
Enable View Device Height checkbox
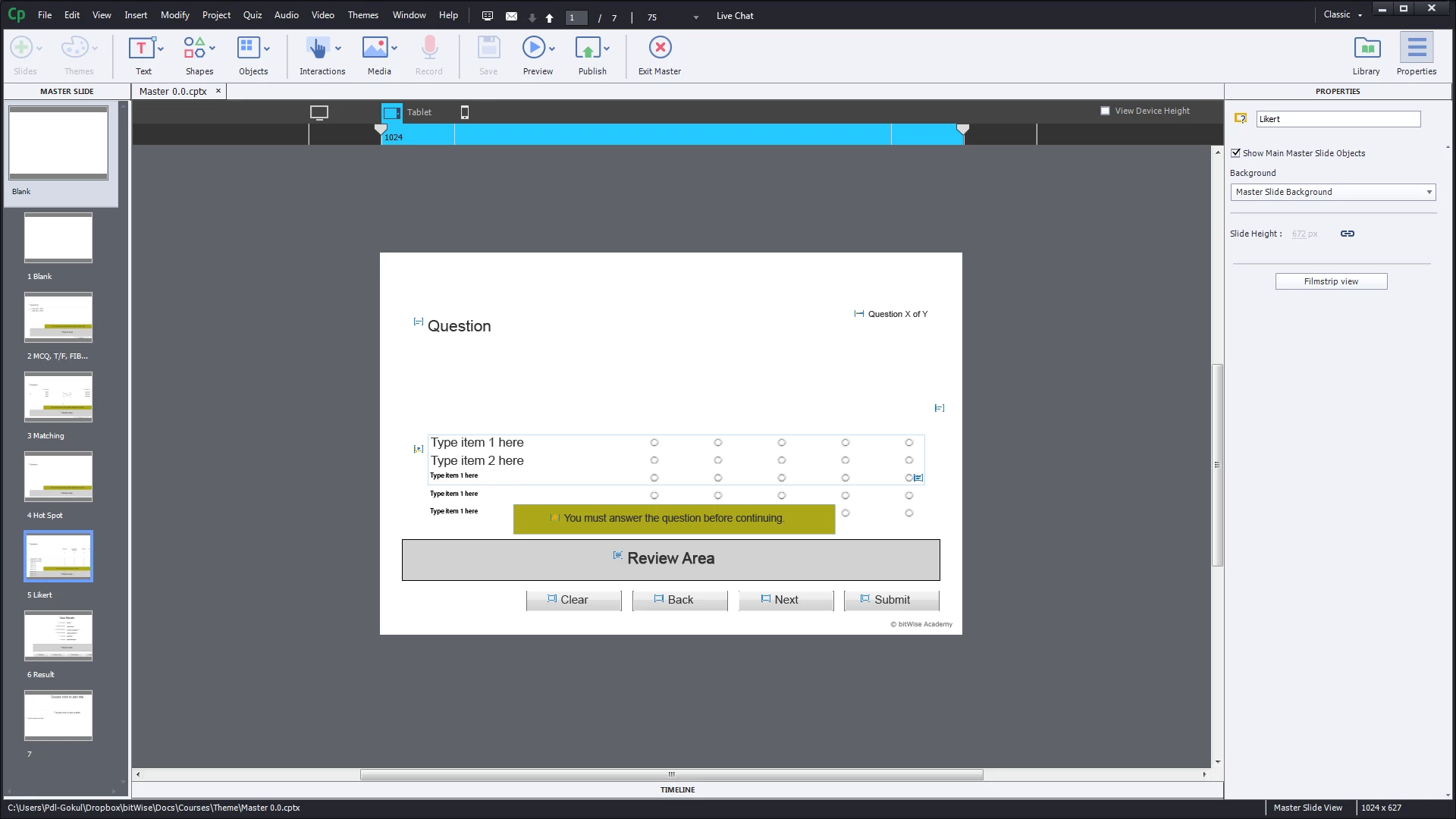(1105, 111)
